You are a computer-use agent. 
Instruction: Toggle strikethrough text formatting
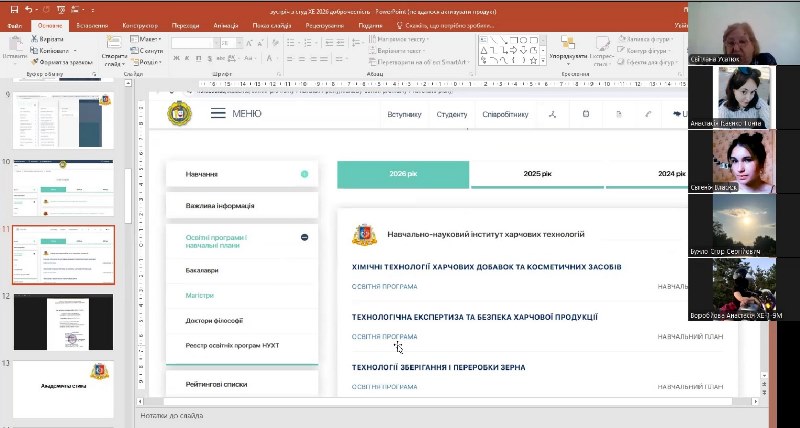[x=220, y=58]
